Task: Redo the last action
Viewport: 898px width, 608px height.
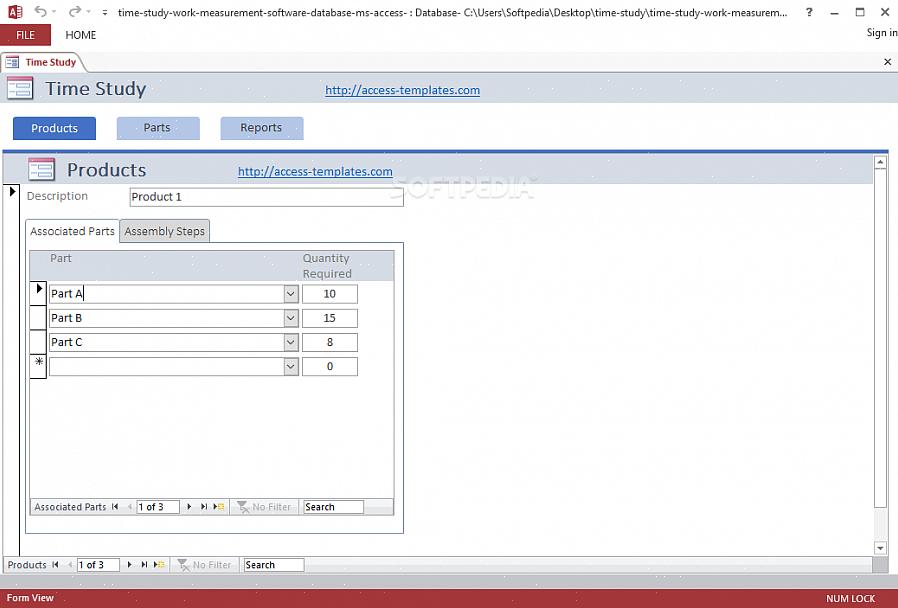Action: pos(74,11)
